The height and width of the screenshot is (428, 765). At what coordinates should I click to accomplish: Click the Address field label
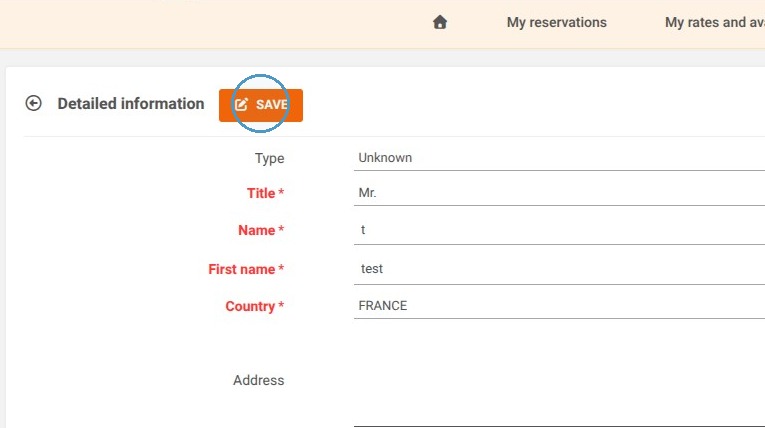point(258,380)
